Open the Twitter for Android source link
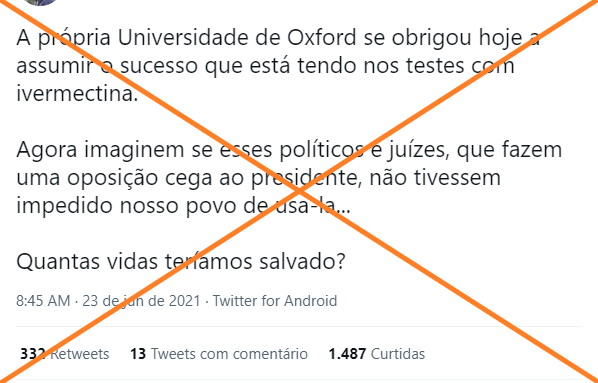Image resolution: width=598 pixels, height=383 pixels. pos(275,301)
